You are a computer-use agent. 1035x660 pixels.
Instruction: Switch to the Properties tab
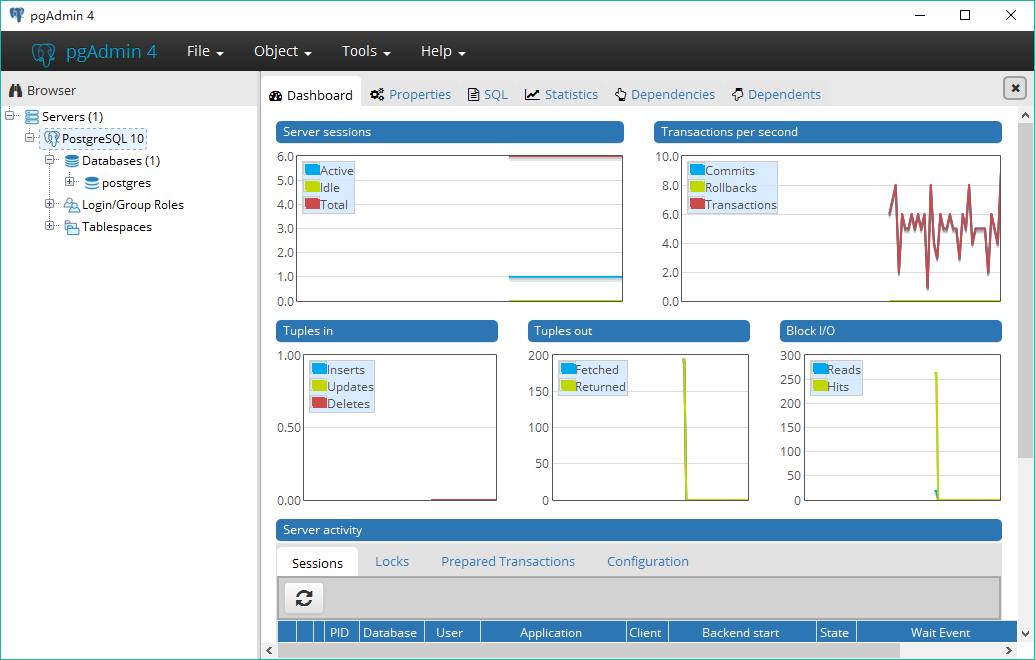click(411, 94)
